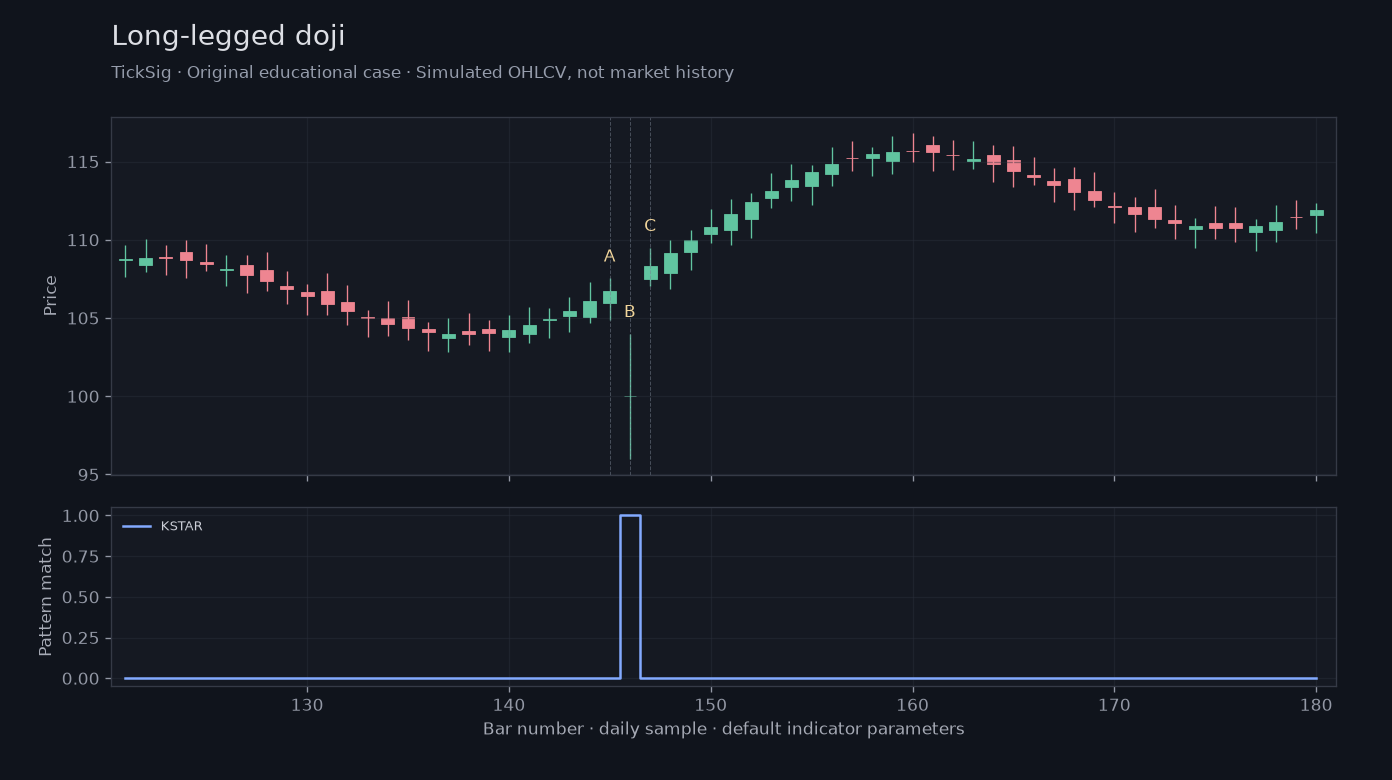Viewport: 1392px width, 780px height.
Task: Select the annotation label B
Action: (x=630, y=312)
